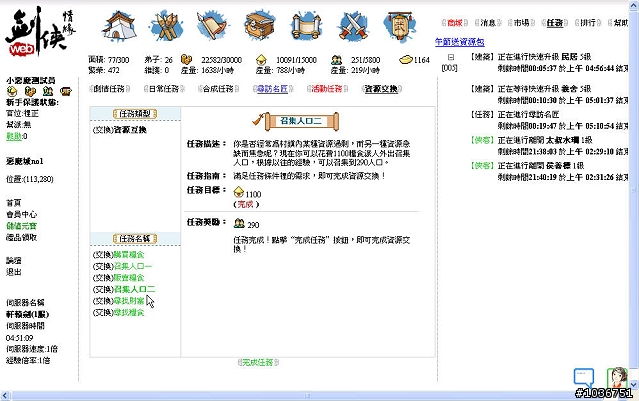Click queue entry 正在進行尋訪名匠

(x=549, y=120)
